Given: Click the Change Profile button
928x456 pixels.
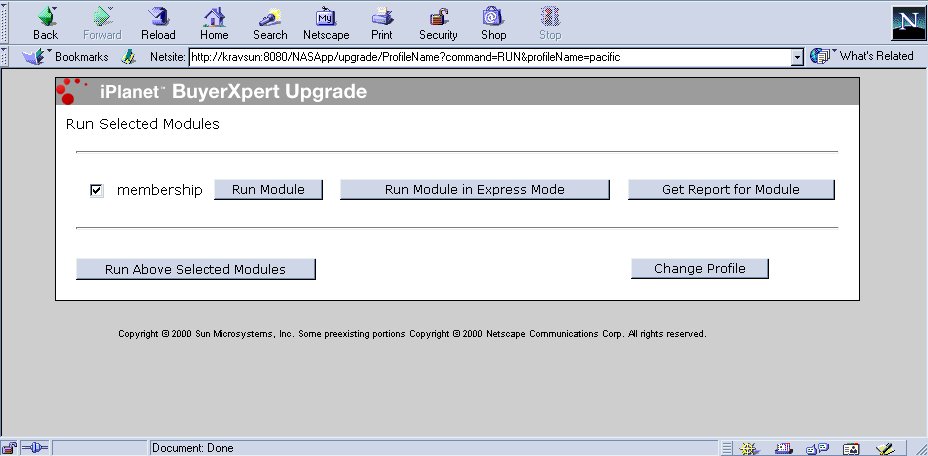Looking at the screenshot, I should pos(700,268).
